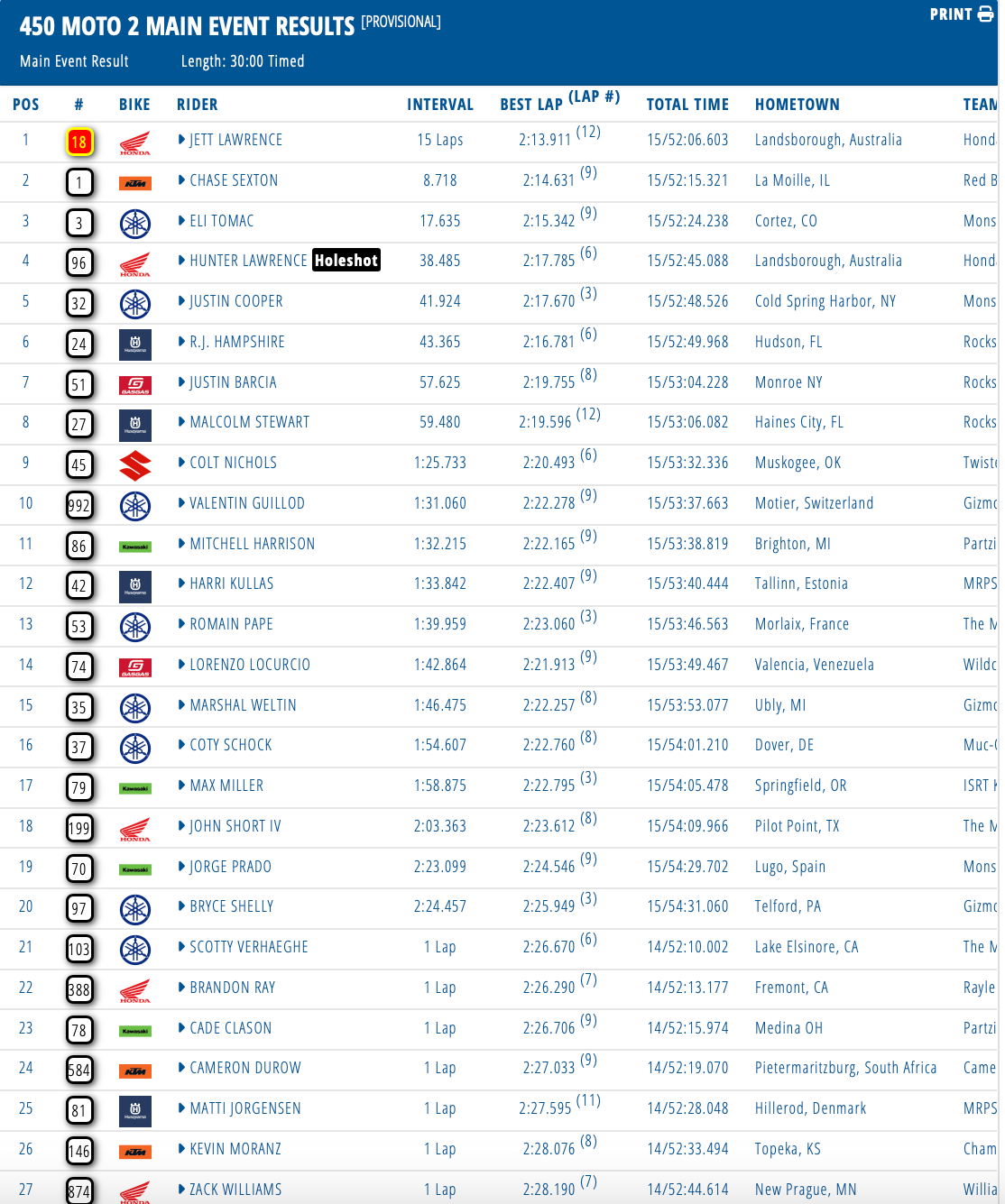Screen dimensions: 1005x1204
Task: Click Chase Sexton's KTM logo
Action: pyautogui.click(x=135, y=184)
